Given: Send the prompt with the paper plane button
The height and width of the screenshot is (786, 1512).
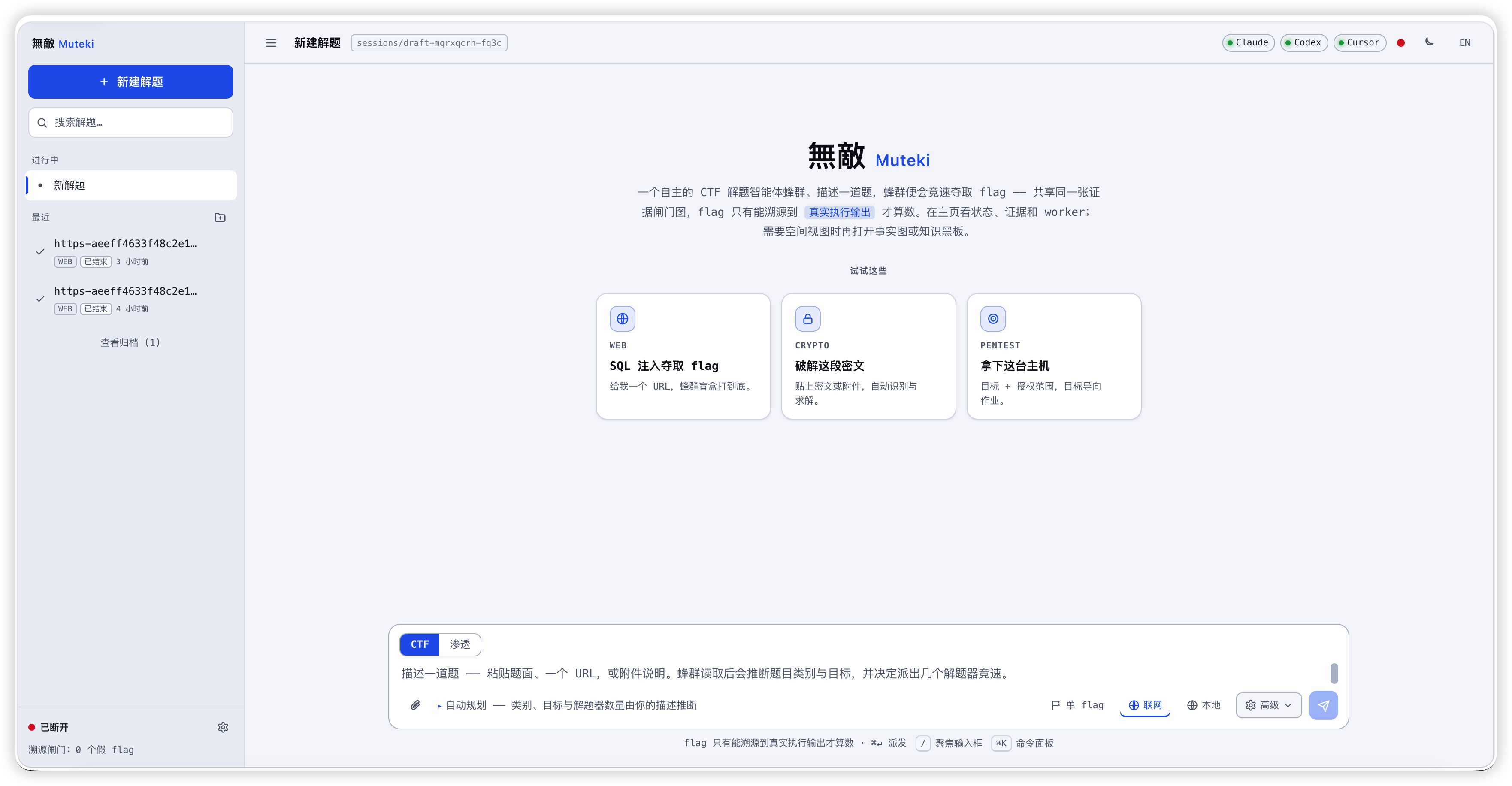Looking at the screenshot, I should click(x=1323, y=705).
